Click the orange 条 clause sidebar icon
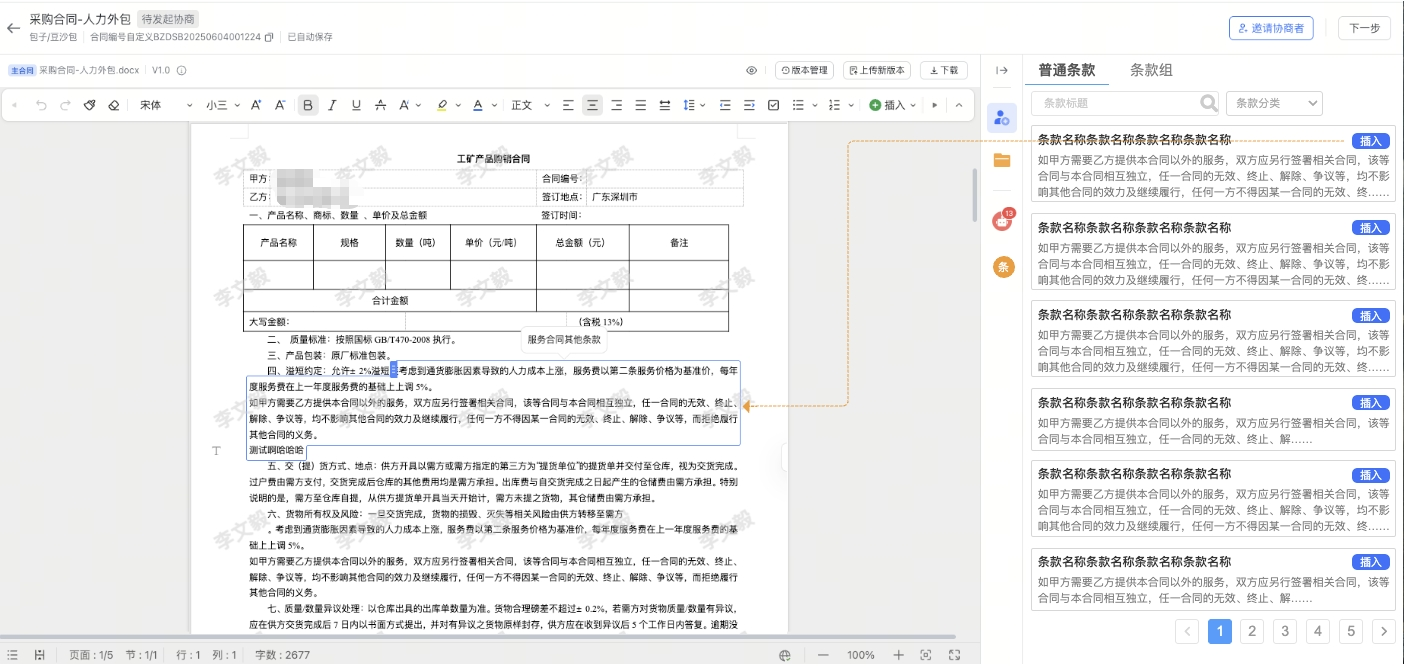Viewport: 1406px width, 666px height. [1002, 266]
